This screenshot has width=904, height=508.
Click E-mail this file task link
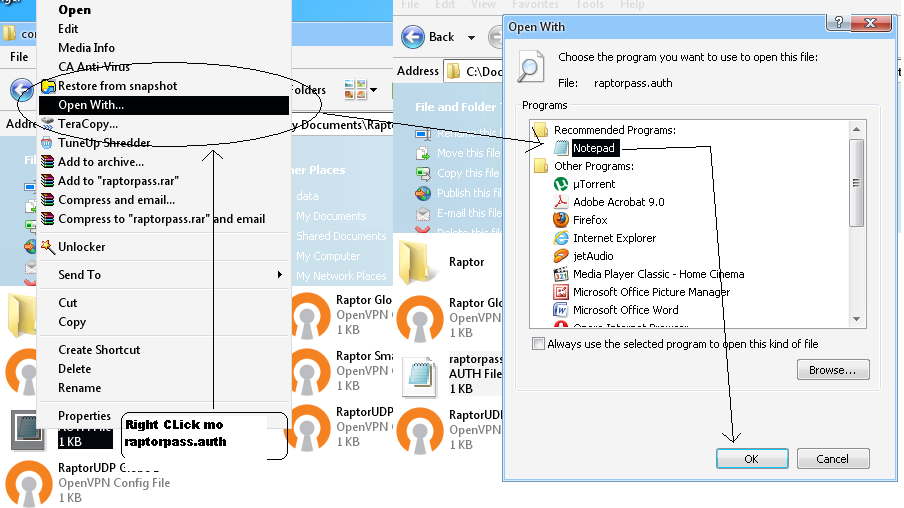[469, 213]
